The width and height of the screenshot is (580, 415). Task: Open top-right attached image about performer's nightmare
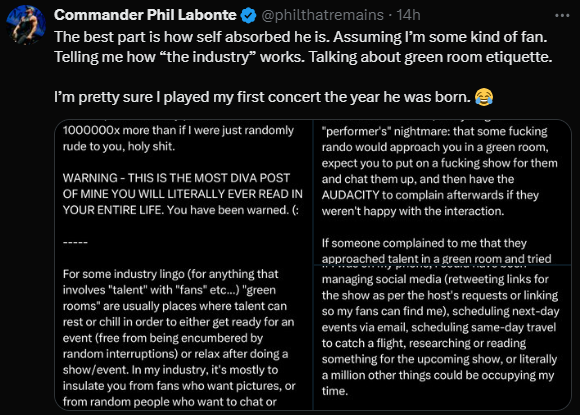pyautogui.click(x=442, y=192)
